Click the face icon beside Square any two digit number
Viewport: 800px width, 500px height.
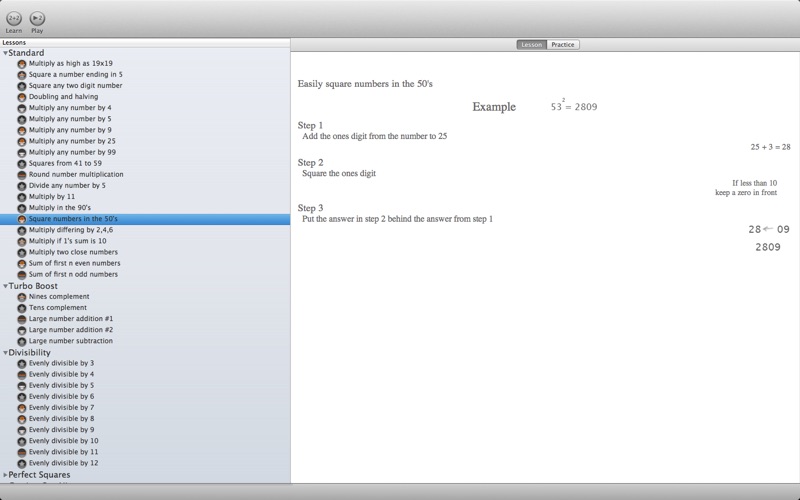[x=21, y=86]
